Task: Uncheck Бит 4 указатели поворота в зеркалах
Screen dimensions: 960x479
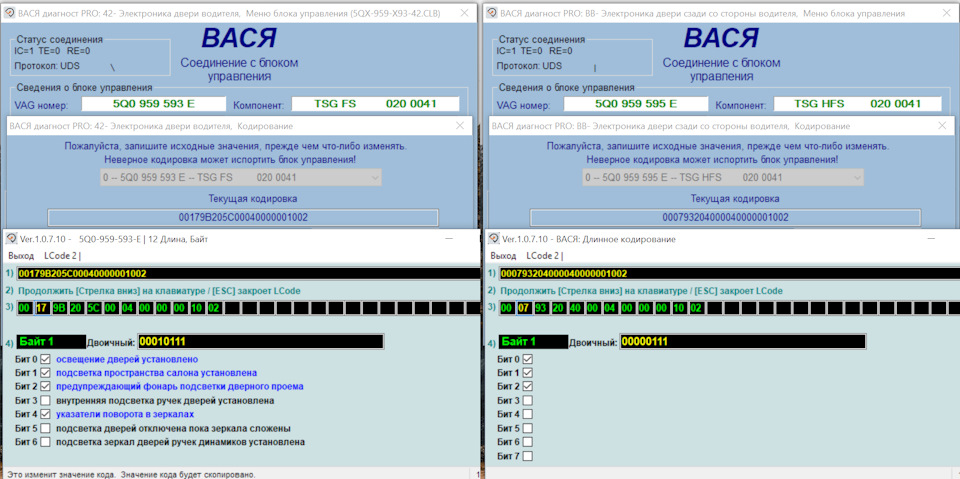Action: point(45,414)
